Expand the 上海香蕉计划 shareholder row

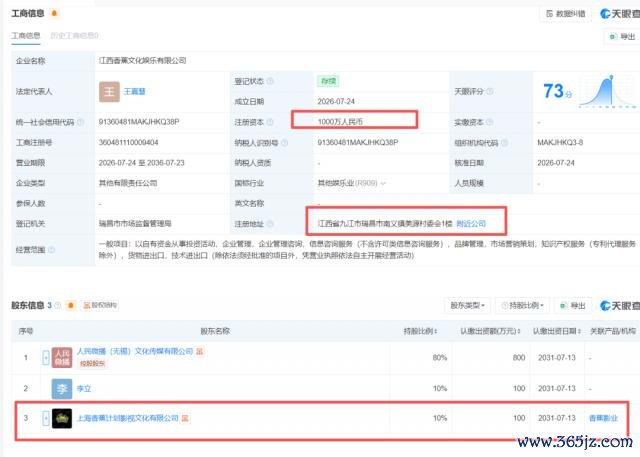click(46, 418)
